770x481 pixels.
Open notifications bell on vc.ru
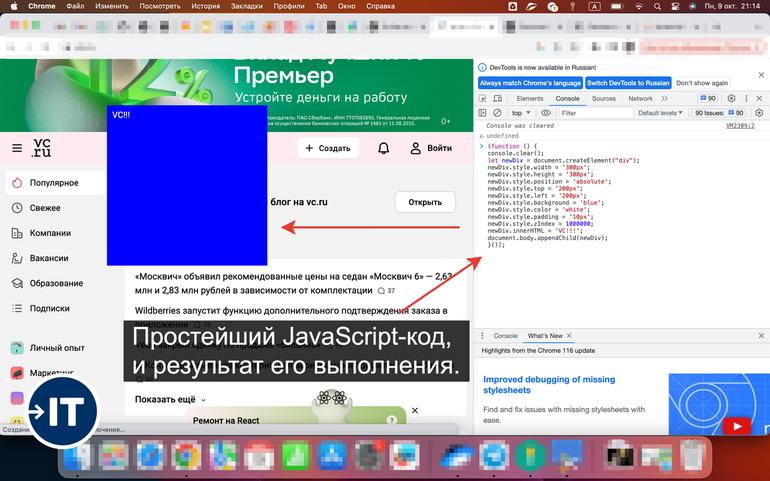tap(384, 148)
